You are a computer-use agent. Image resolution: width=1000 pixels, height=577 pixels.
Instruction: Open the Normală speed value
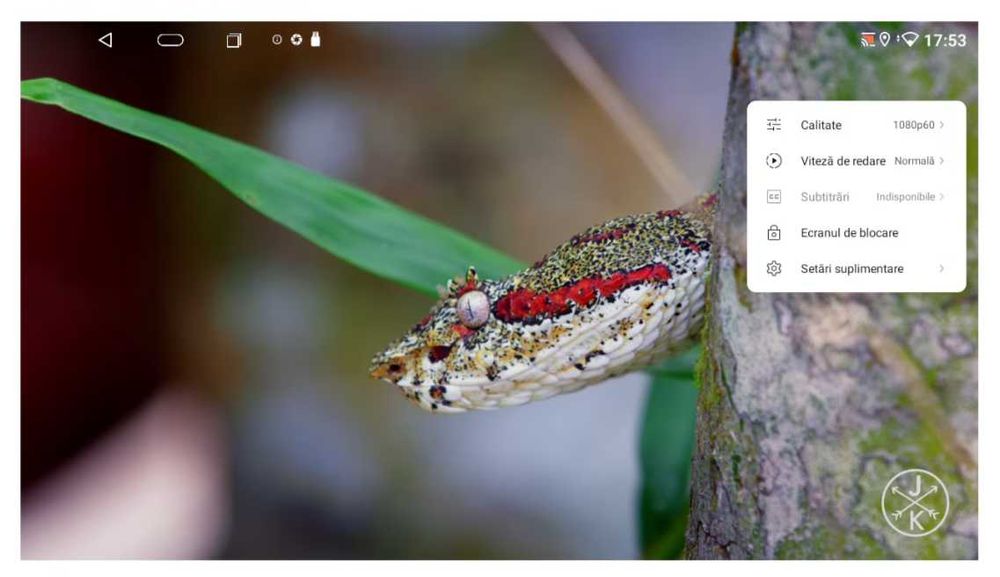click(x=914, y=161)
